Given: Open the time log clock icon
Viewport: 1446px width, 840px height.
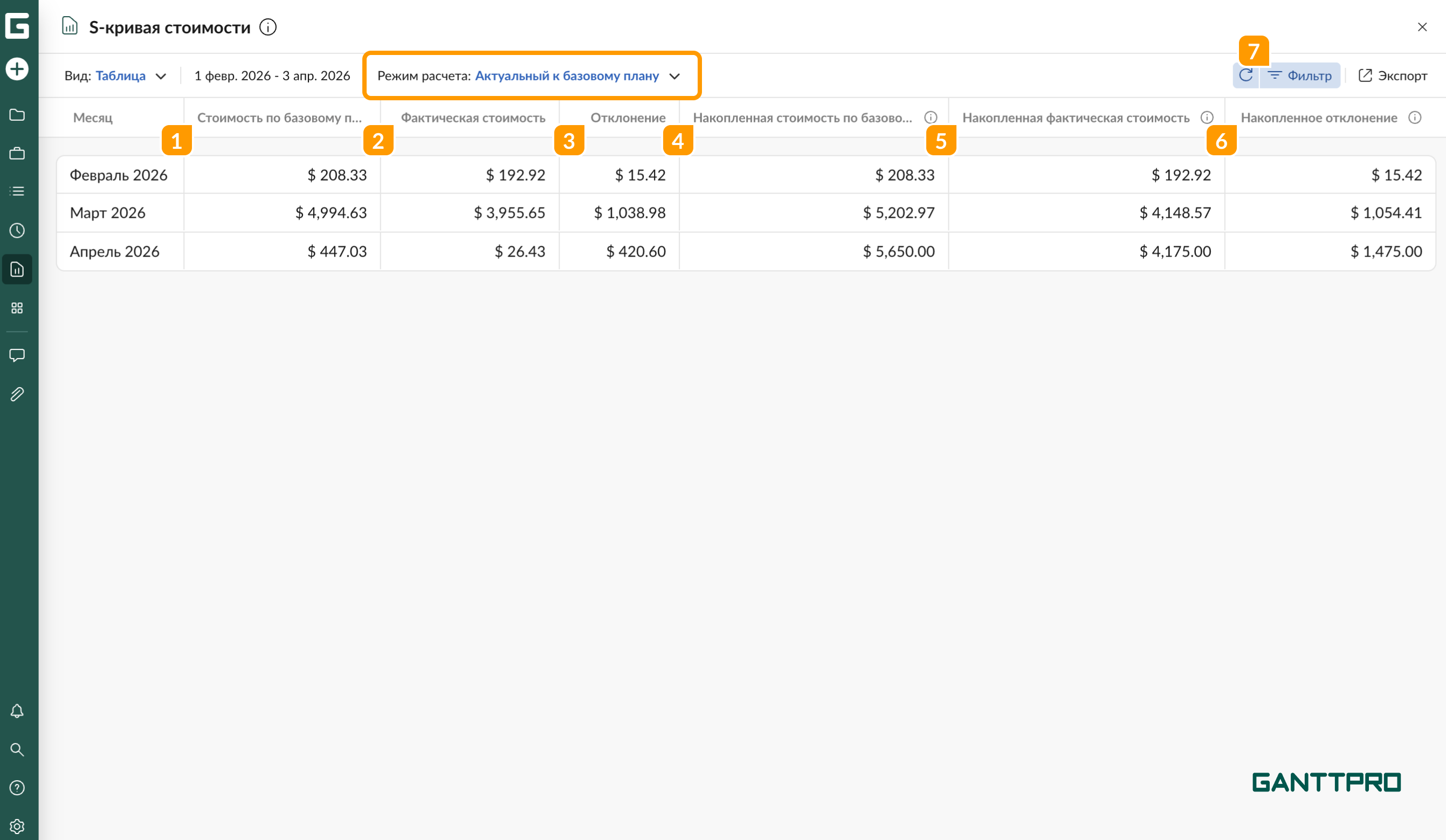Looking at the screenshot, I should point(17,231).
